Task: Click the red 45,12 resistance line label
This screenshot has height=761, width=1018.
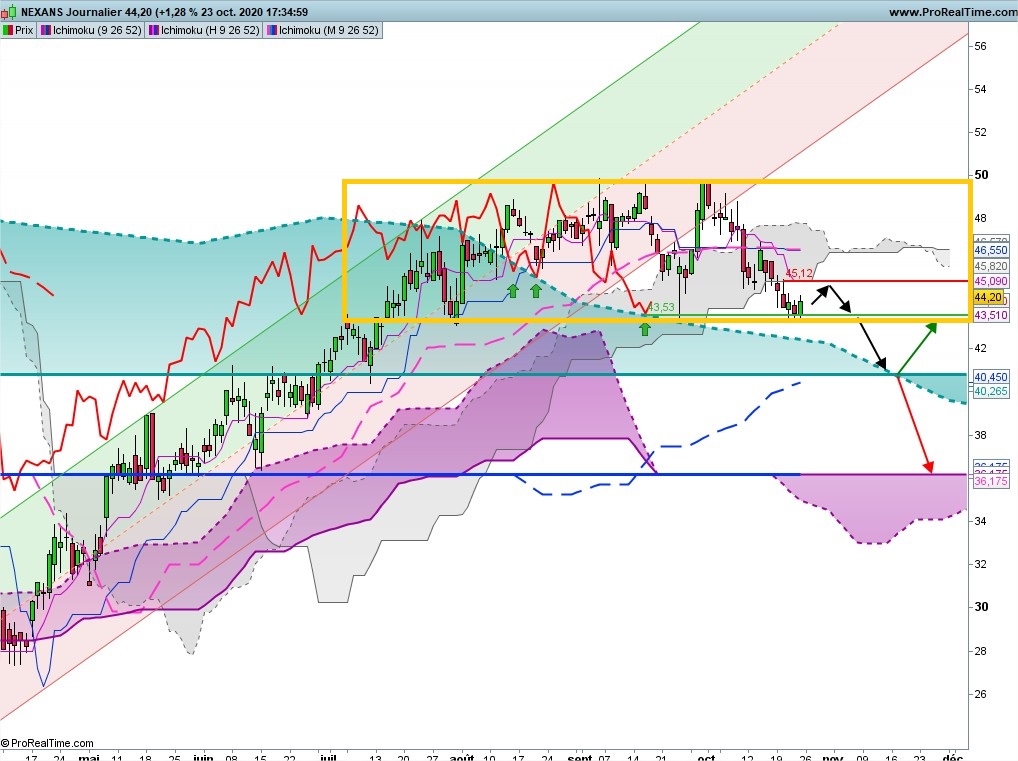Action: tap(799, 273)
